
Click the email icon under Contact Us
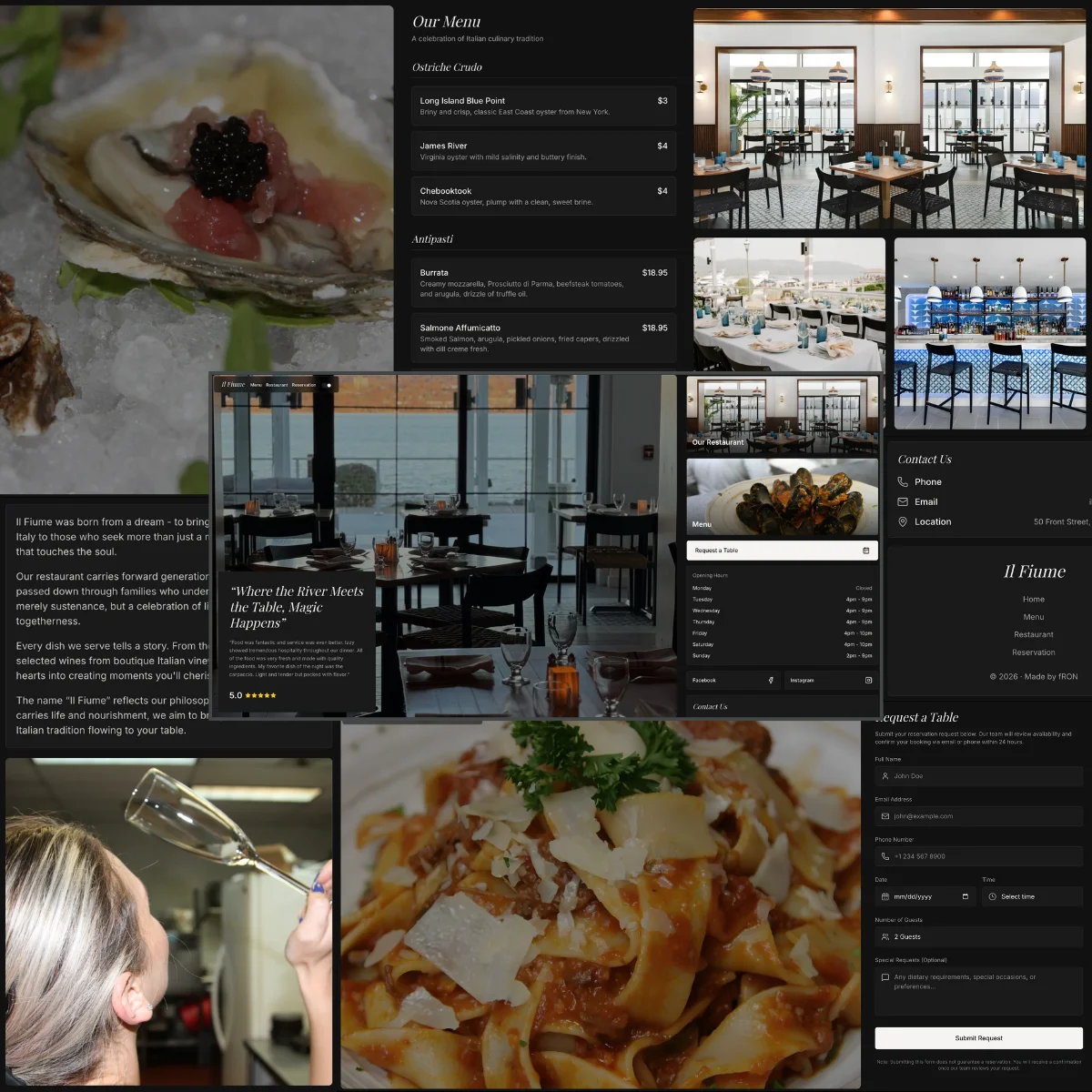click(x=903, y=501)
